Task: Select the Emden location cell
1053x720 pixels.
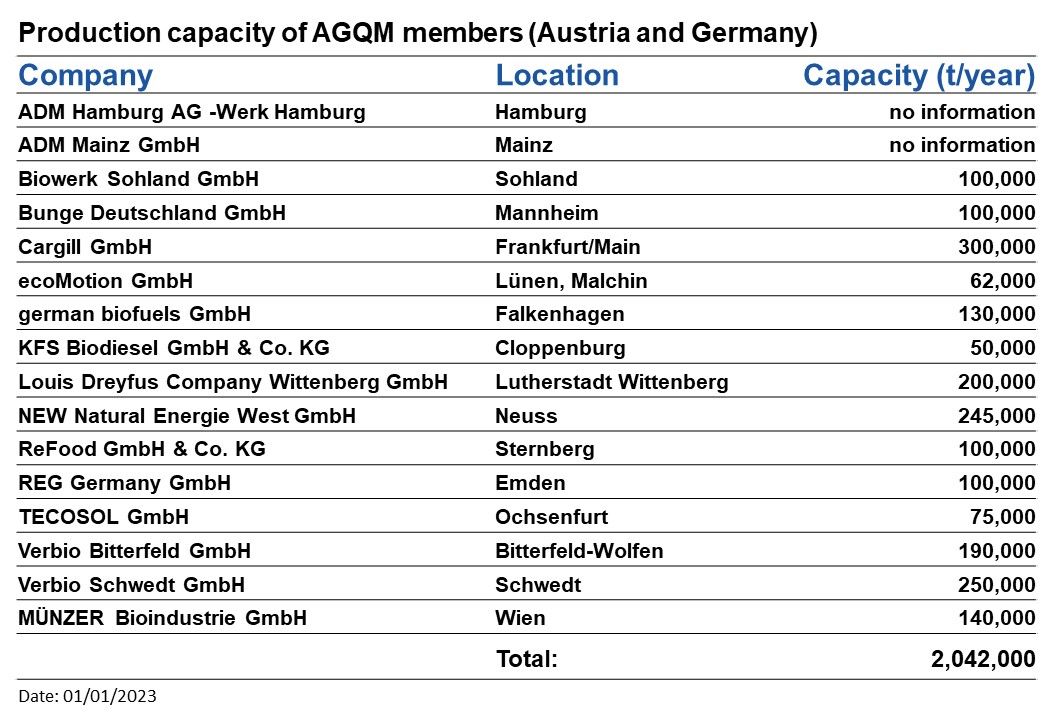Action: (x=530, y=483)
